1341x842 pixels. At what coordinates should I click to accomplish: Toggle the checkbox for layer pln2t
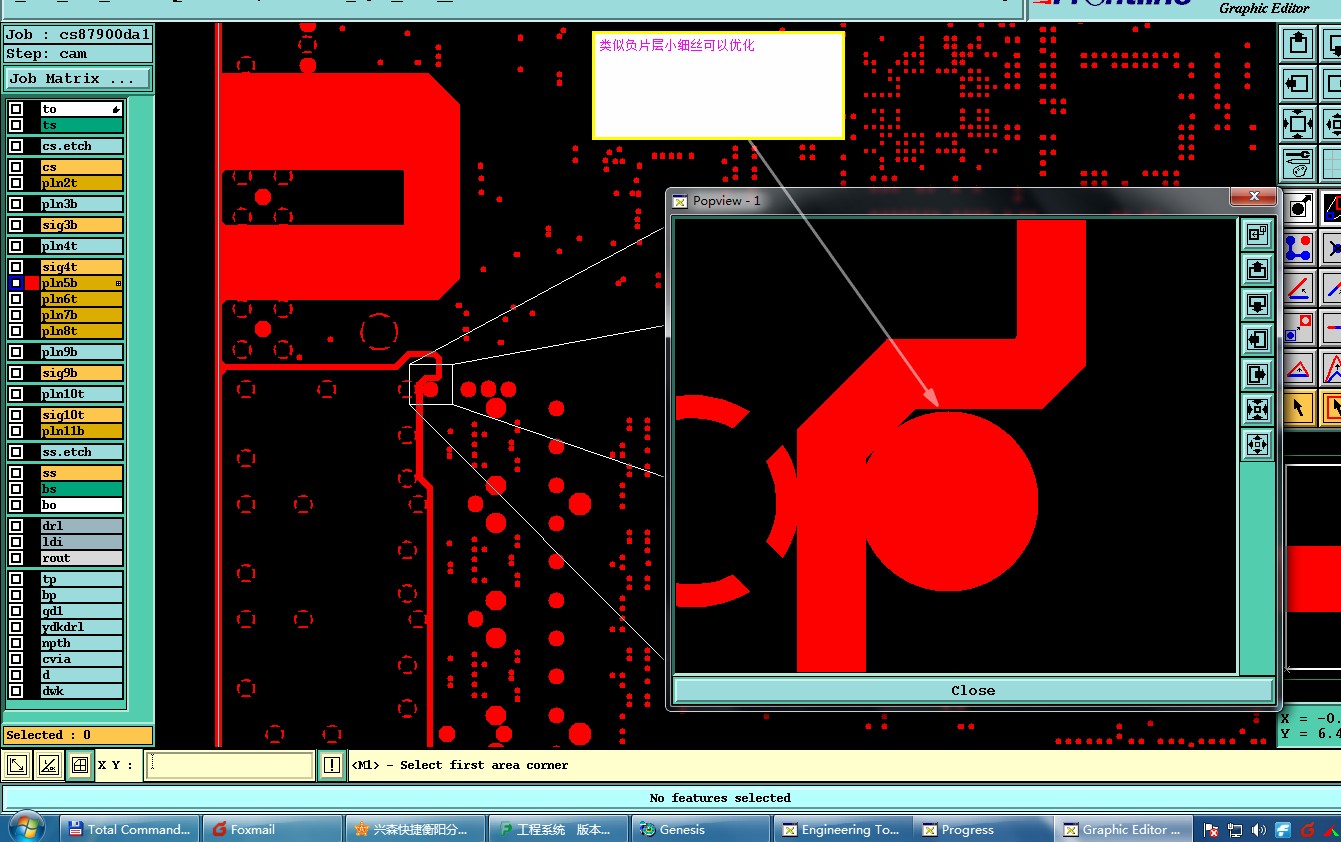pos(16,183)
